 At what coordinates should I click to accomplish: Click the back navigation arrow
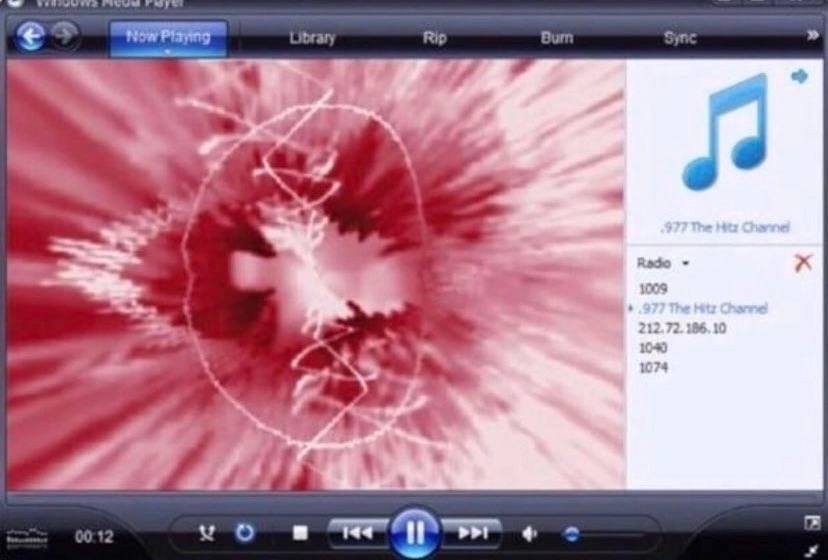32,37
